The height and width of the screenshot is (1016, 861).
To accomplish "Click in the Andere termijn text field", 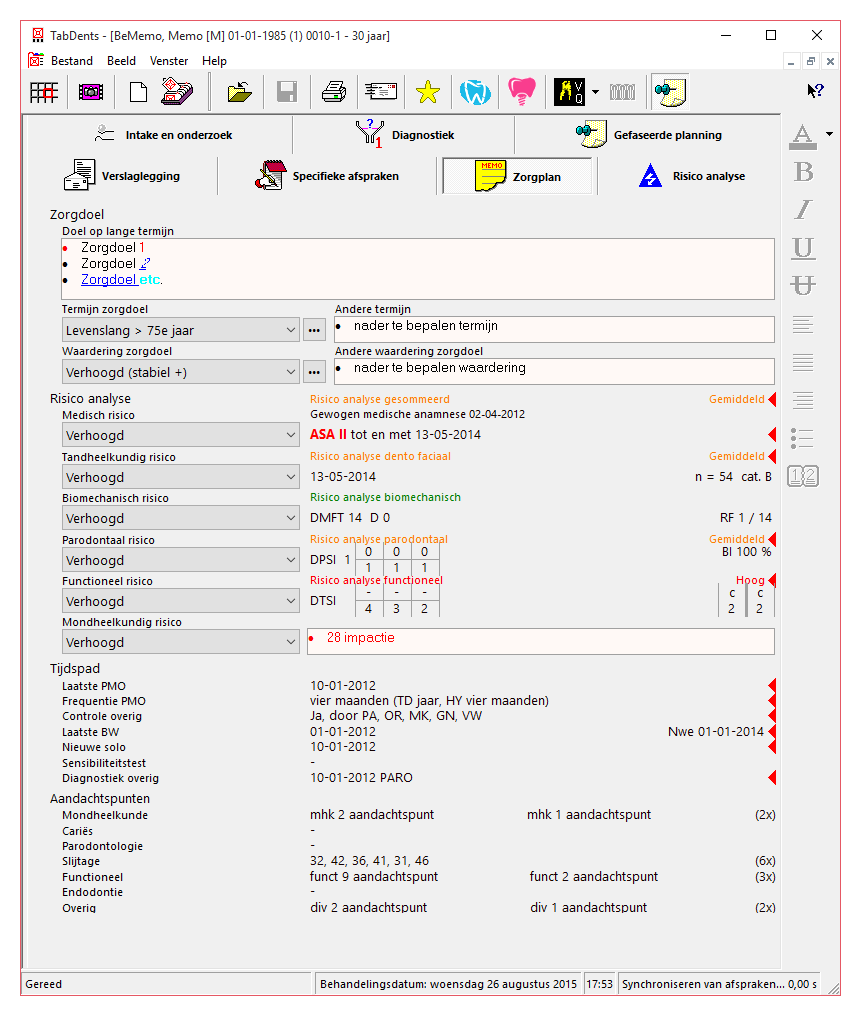I will coord(555,329).
